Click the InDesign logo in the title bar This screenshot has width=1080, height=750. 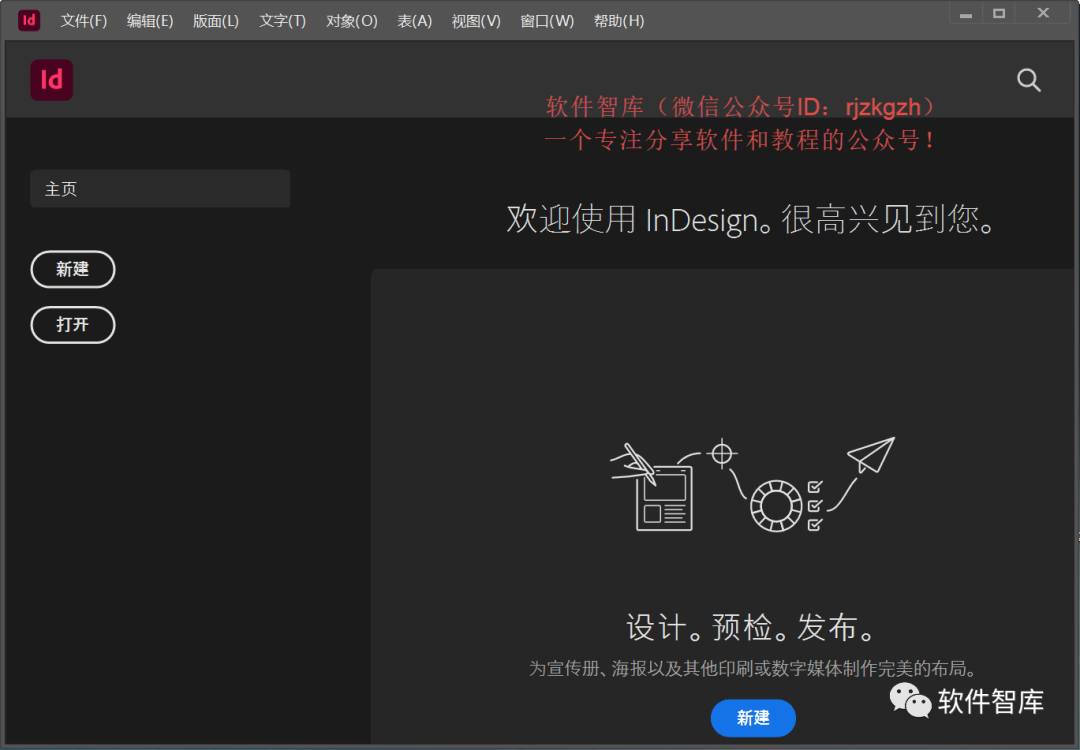coord(29,20)
